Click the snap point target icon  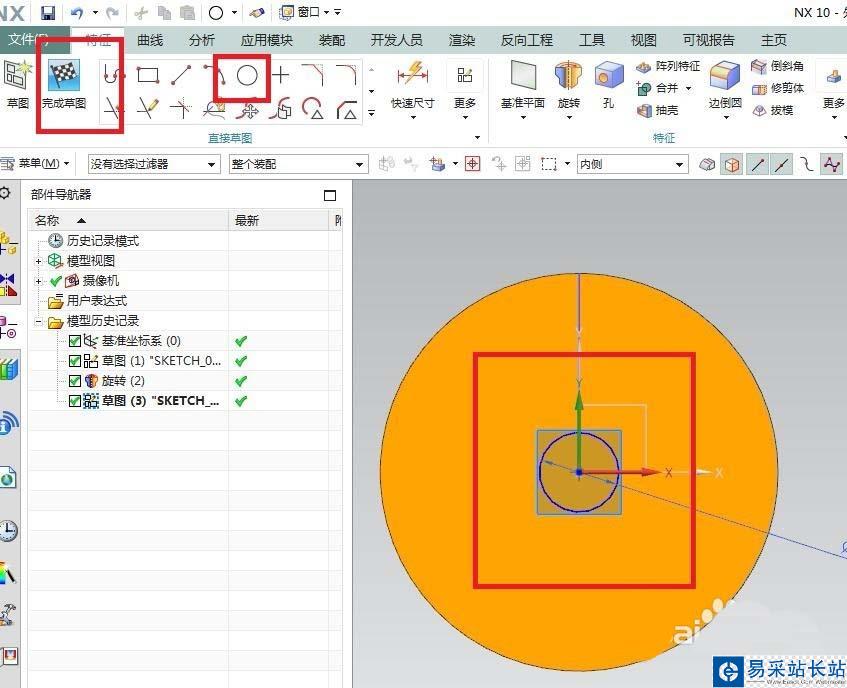pyautogui.click(x=473, y=164)
